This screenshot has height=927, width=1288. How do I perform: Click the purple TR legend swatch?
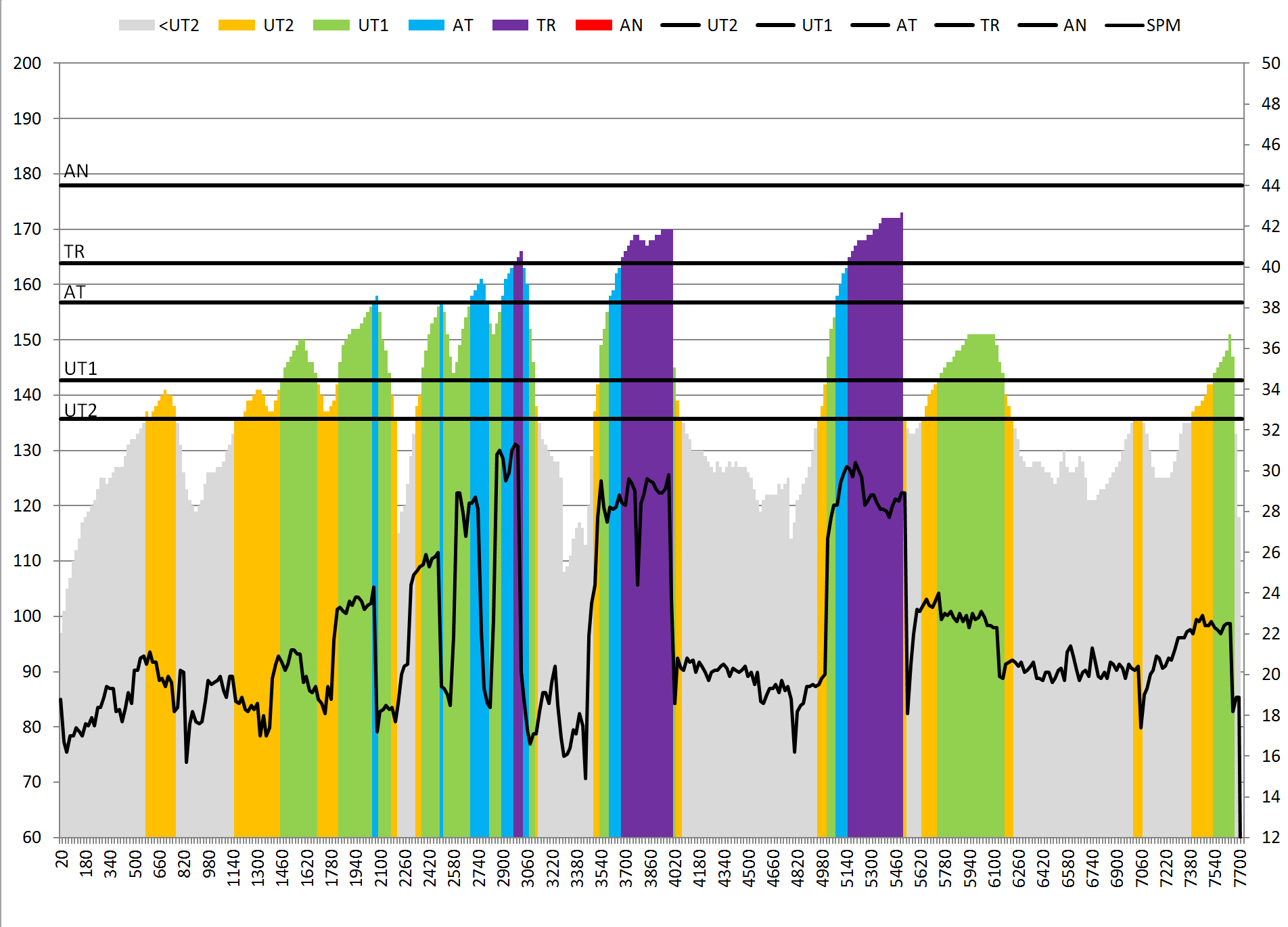(510, 25)
